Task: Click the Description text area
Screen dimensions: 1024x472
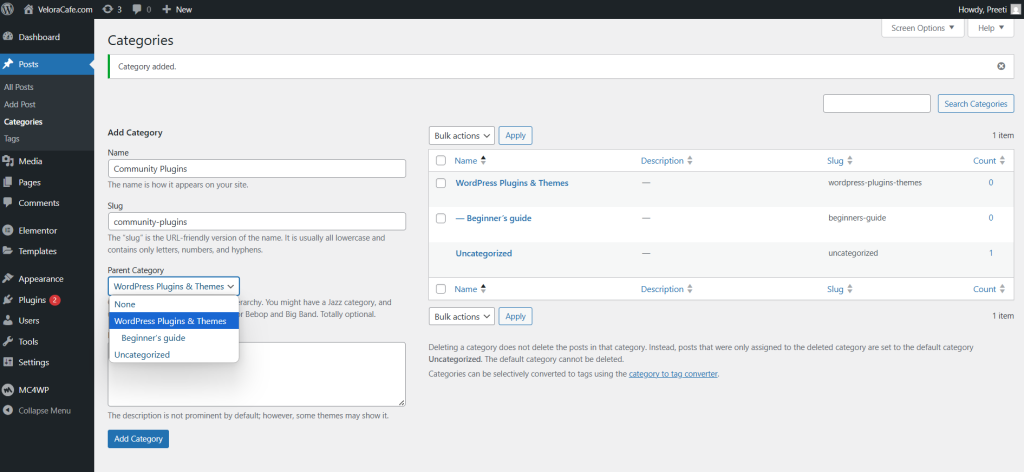Action: pyautogui.click(x=257, y=374)
